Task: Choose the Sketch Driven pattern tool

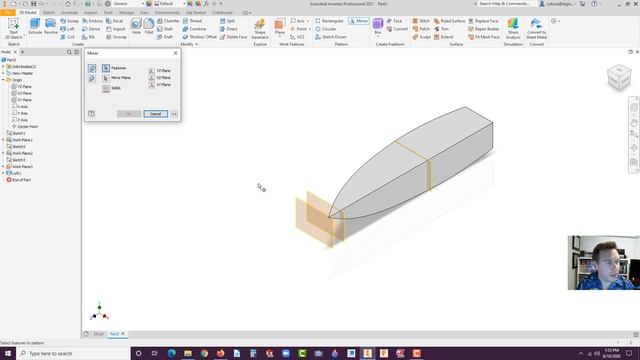Action: [331, 37]
